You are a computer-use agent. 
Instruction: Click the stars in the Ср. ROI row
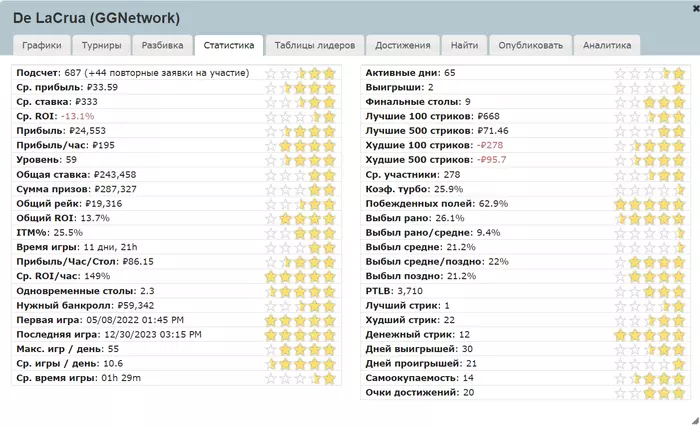tap(300, 117)
